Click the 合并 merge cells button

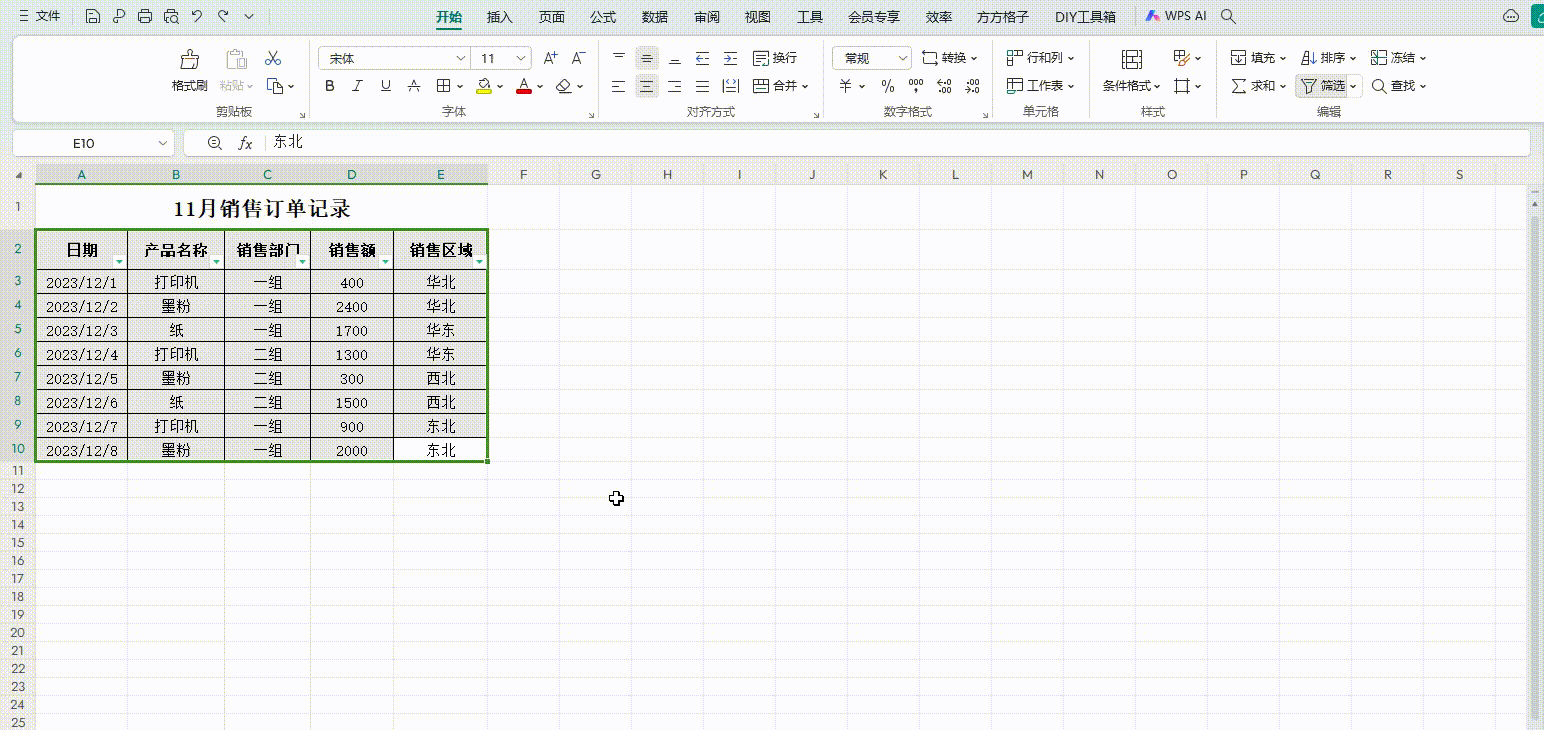click(x=780, y=86)
